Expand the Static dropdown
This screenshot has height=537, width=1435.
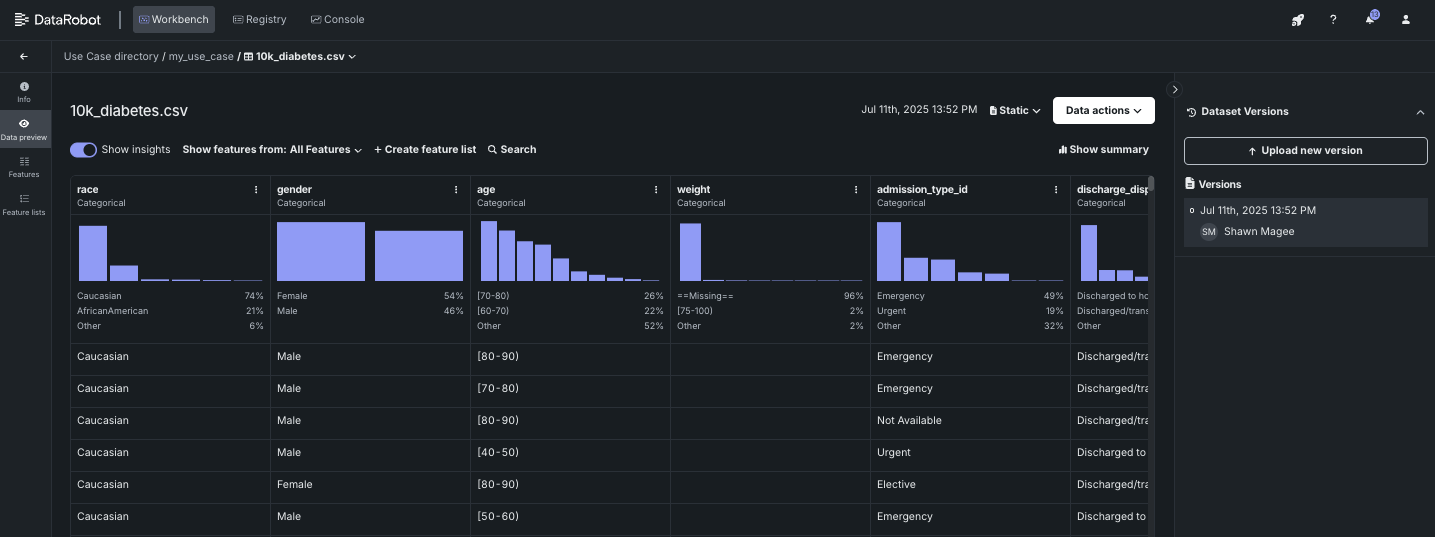coord(1015,111)
